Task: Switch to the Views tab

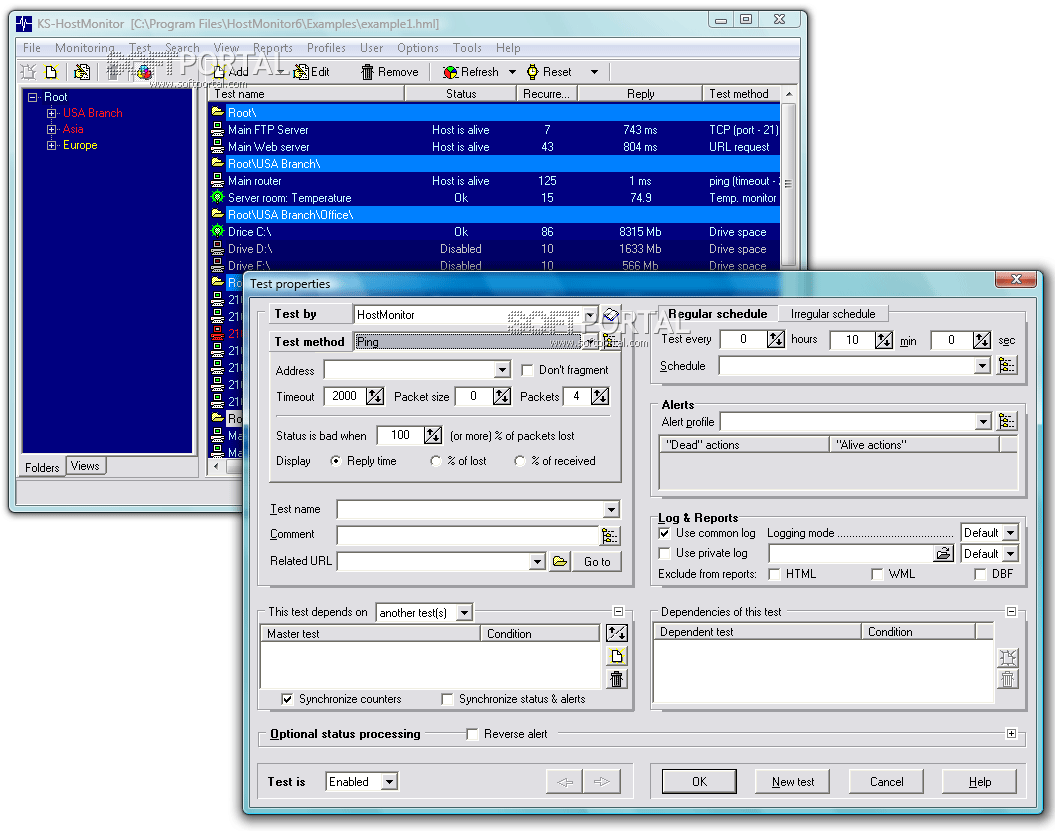Action: coord(85,466)
